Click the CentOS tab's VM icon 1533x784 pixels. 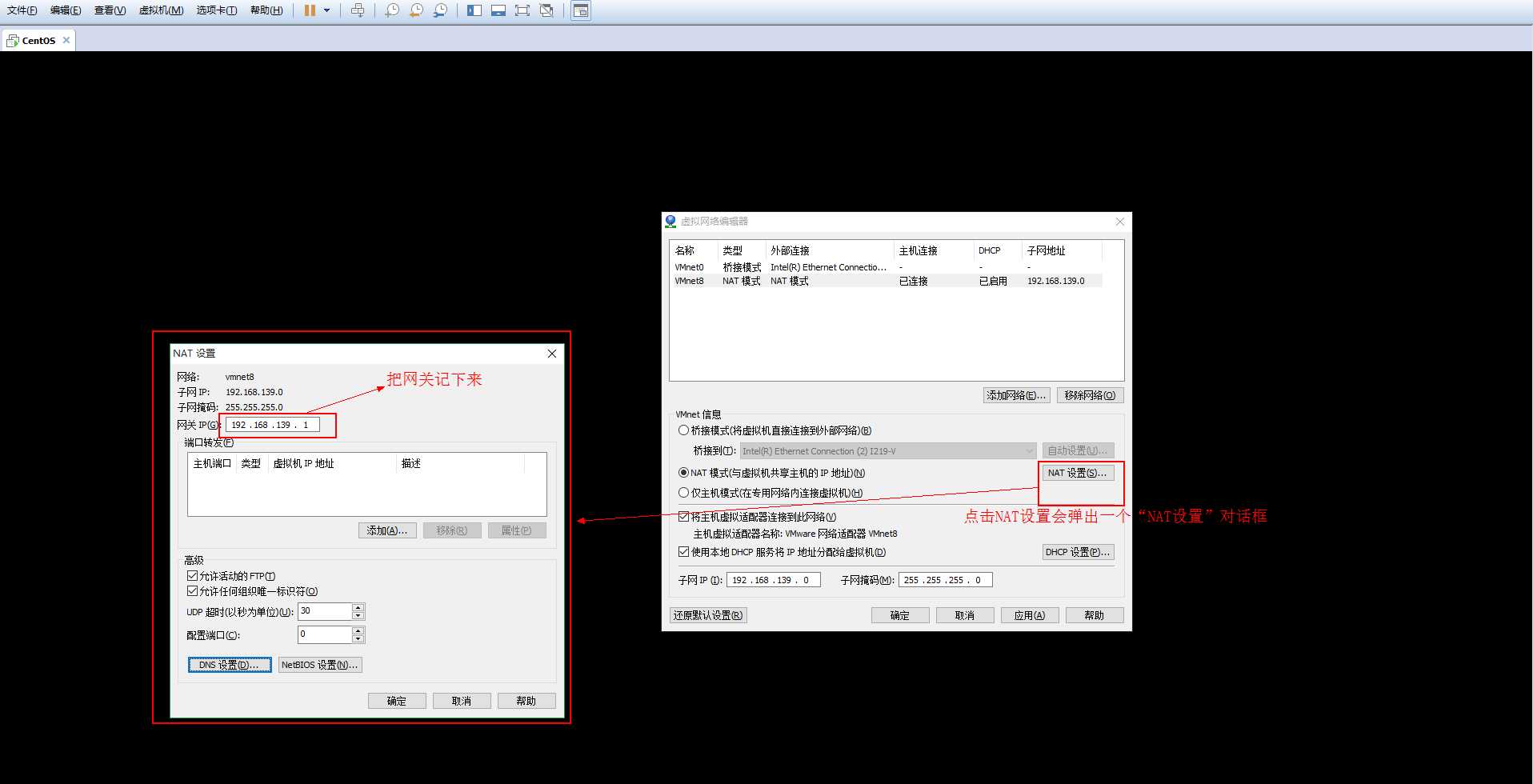pos(13,40)
